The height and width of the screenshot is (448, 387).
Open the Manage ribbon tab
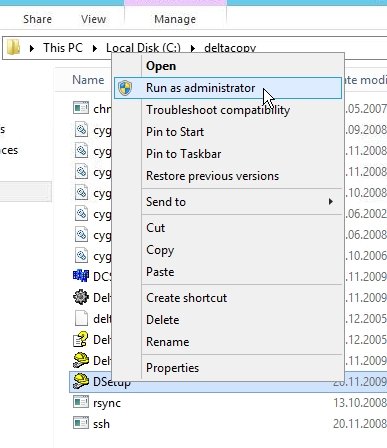point(175,19)
